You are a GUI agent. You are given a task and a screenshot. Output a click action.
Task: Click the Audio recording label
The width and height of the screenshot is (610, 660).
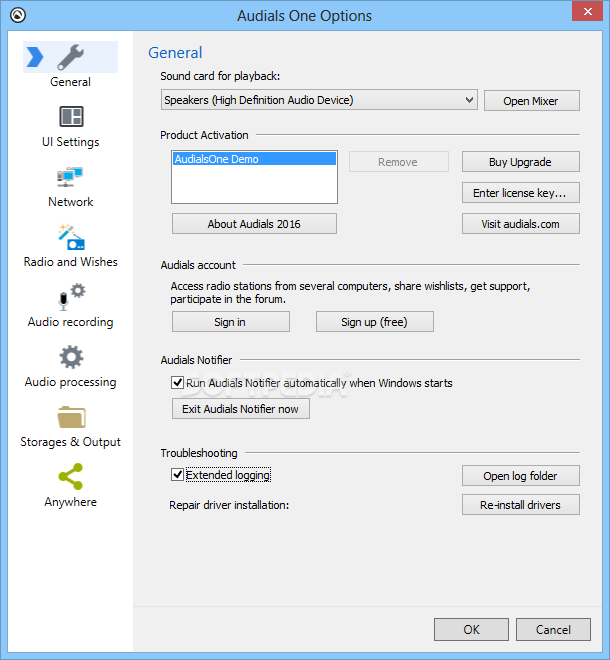(71, 322)
